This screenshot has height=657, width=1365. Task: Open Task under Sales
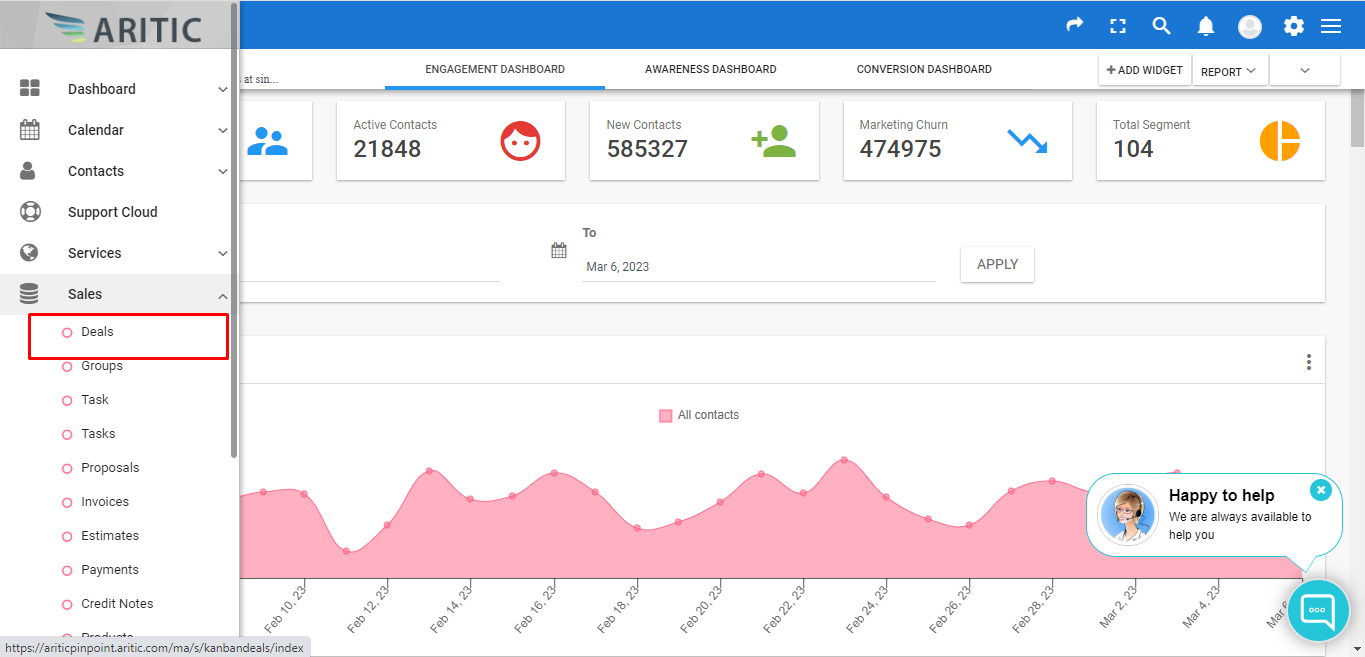point(95,400)
